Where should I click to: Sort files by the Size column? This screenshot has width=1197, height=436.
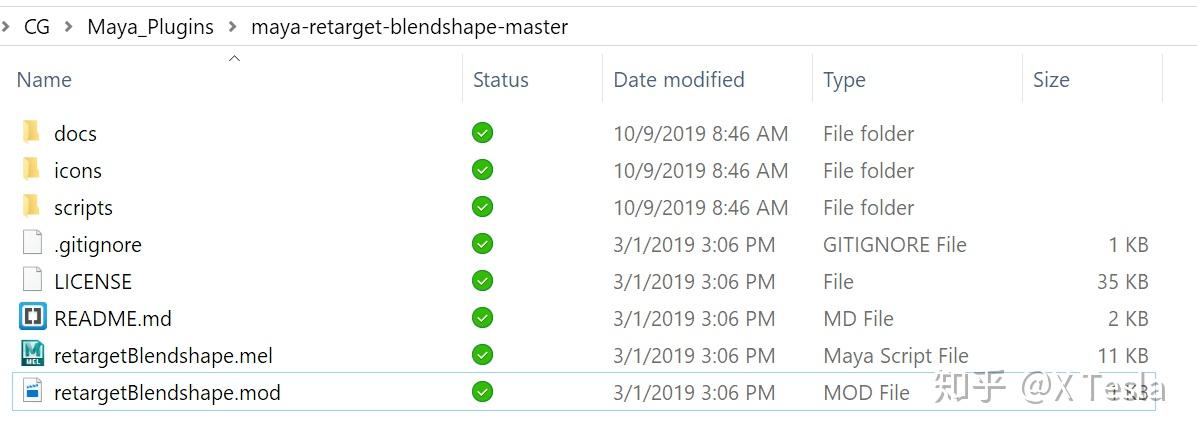(1050, 80)
